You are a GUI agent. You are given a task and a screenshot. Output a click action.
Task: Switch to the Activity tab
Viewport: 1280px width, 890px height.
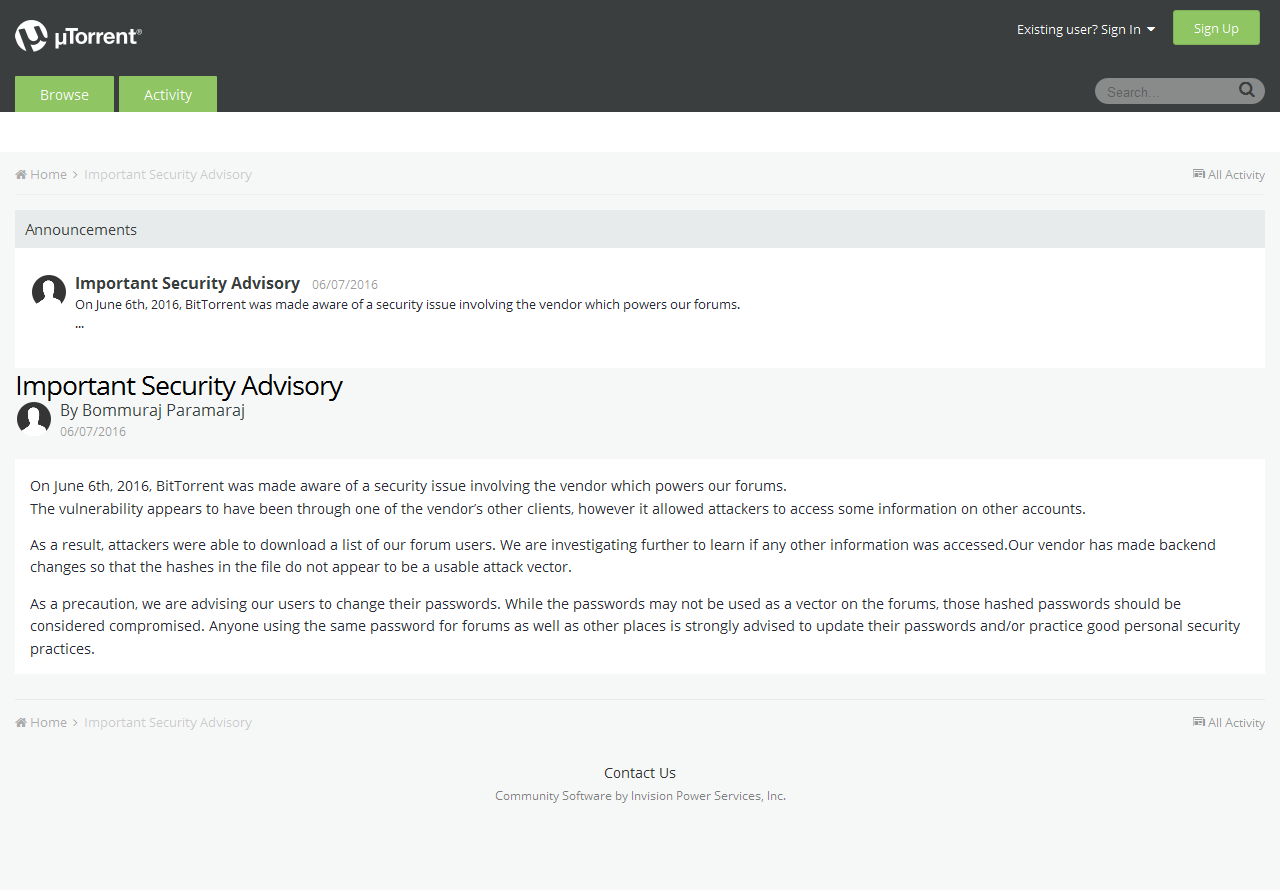click(167, 94)
